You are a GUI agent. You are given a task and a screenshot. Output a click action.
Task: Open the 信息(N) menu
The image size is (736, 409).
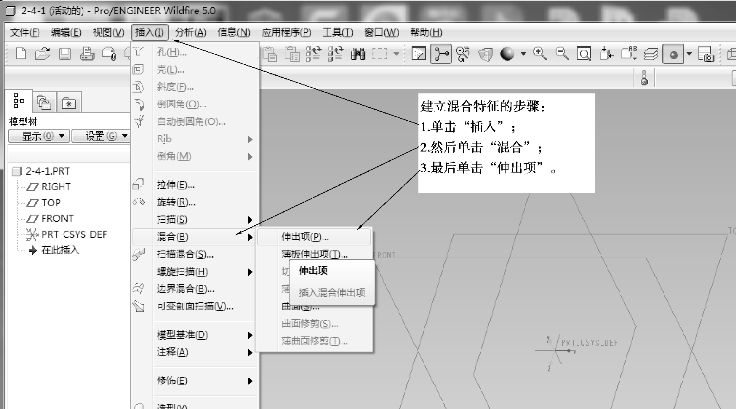pos(233,32)
